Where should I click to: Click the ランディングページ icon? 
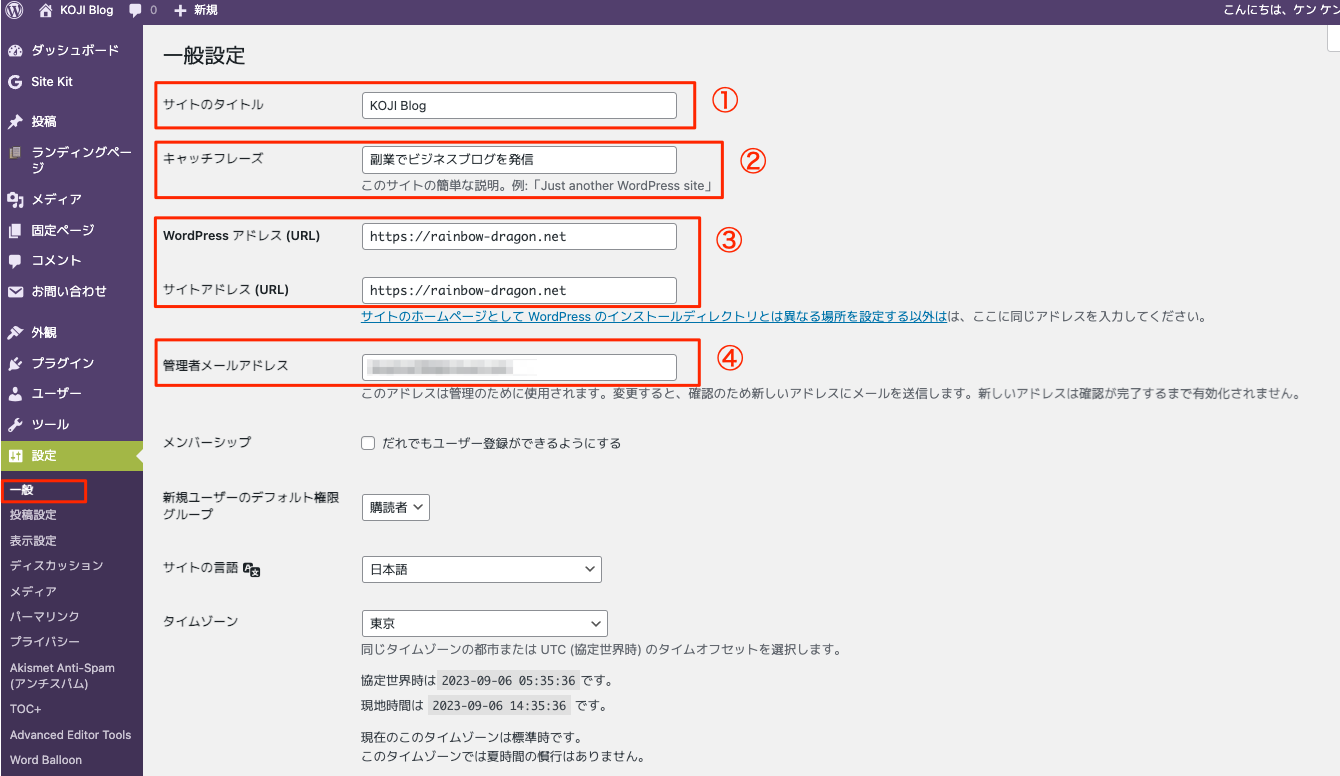(x=15, y=153)
